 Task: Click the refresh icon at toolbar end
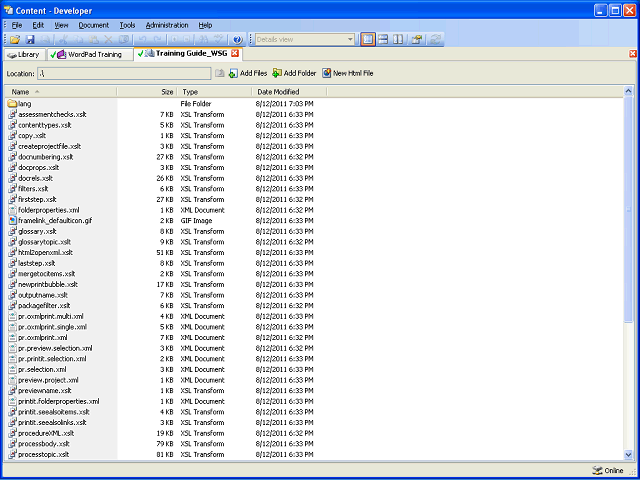(x=435, y=40)
